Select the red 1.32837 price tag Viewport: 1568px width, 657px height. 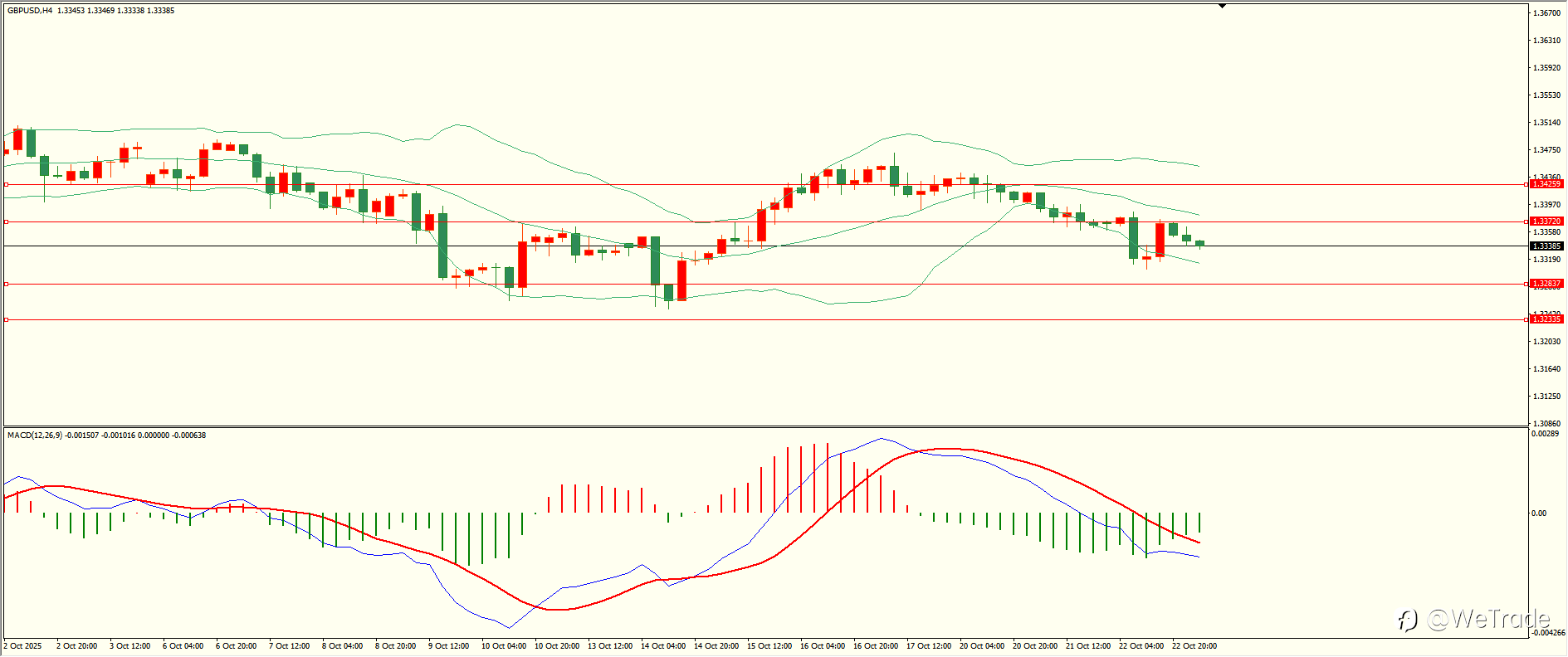[1546, 284]
